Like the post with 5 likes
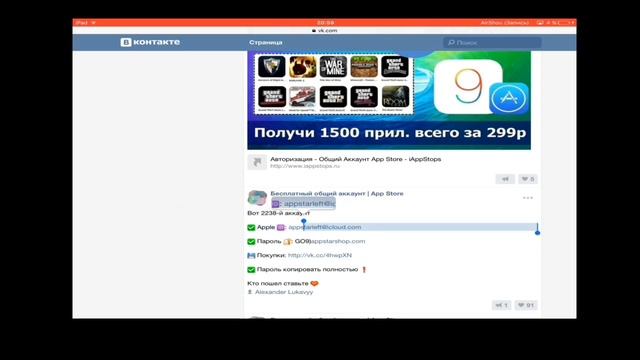This screenshot has height=360, width=640. (528, 179)
